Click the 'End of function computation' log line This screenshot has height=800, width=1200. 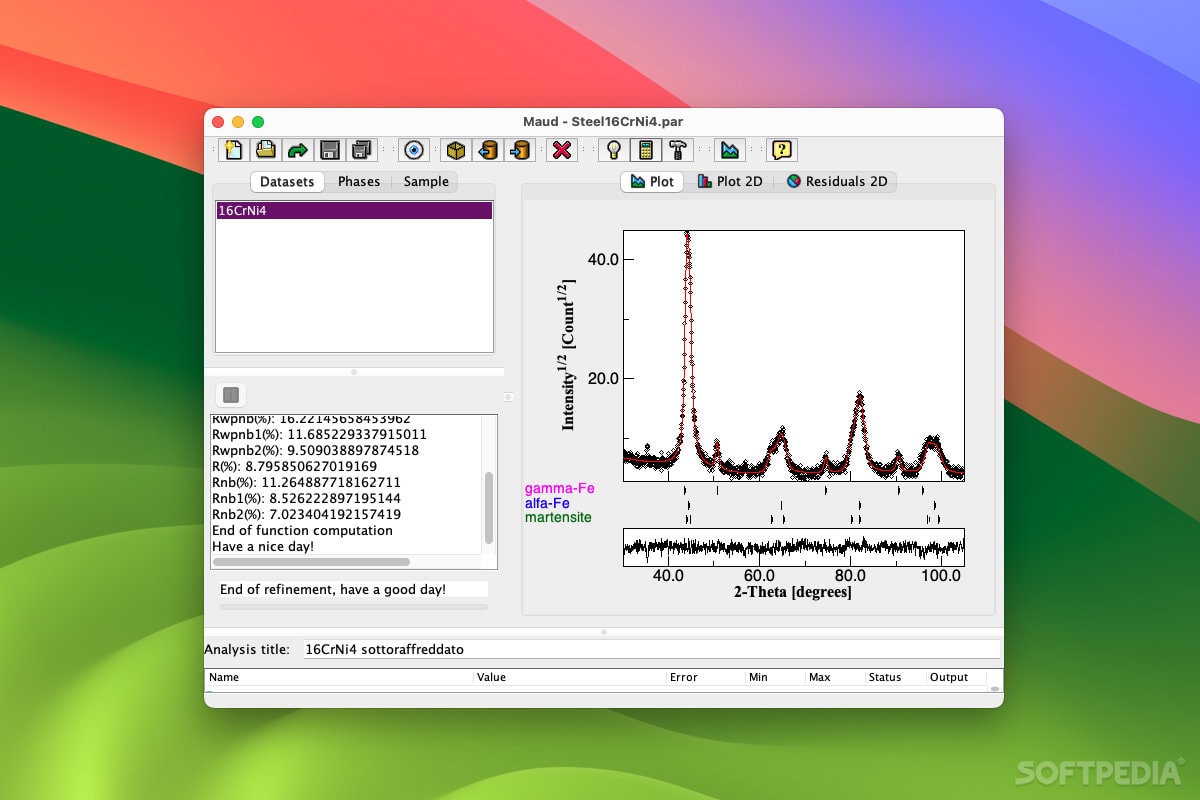(302, 530)
